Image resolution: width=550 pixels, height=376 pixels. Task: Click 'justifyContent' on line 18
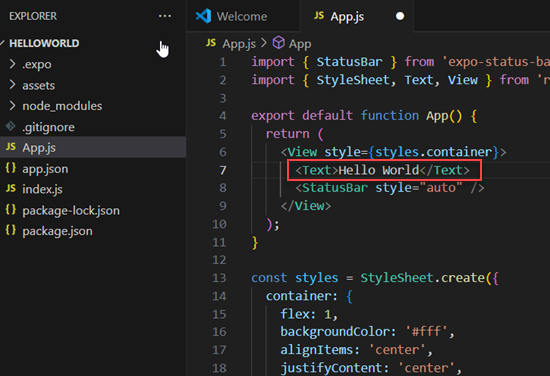click(x=331, y=368)
